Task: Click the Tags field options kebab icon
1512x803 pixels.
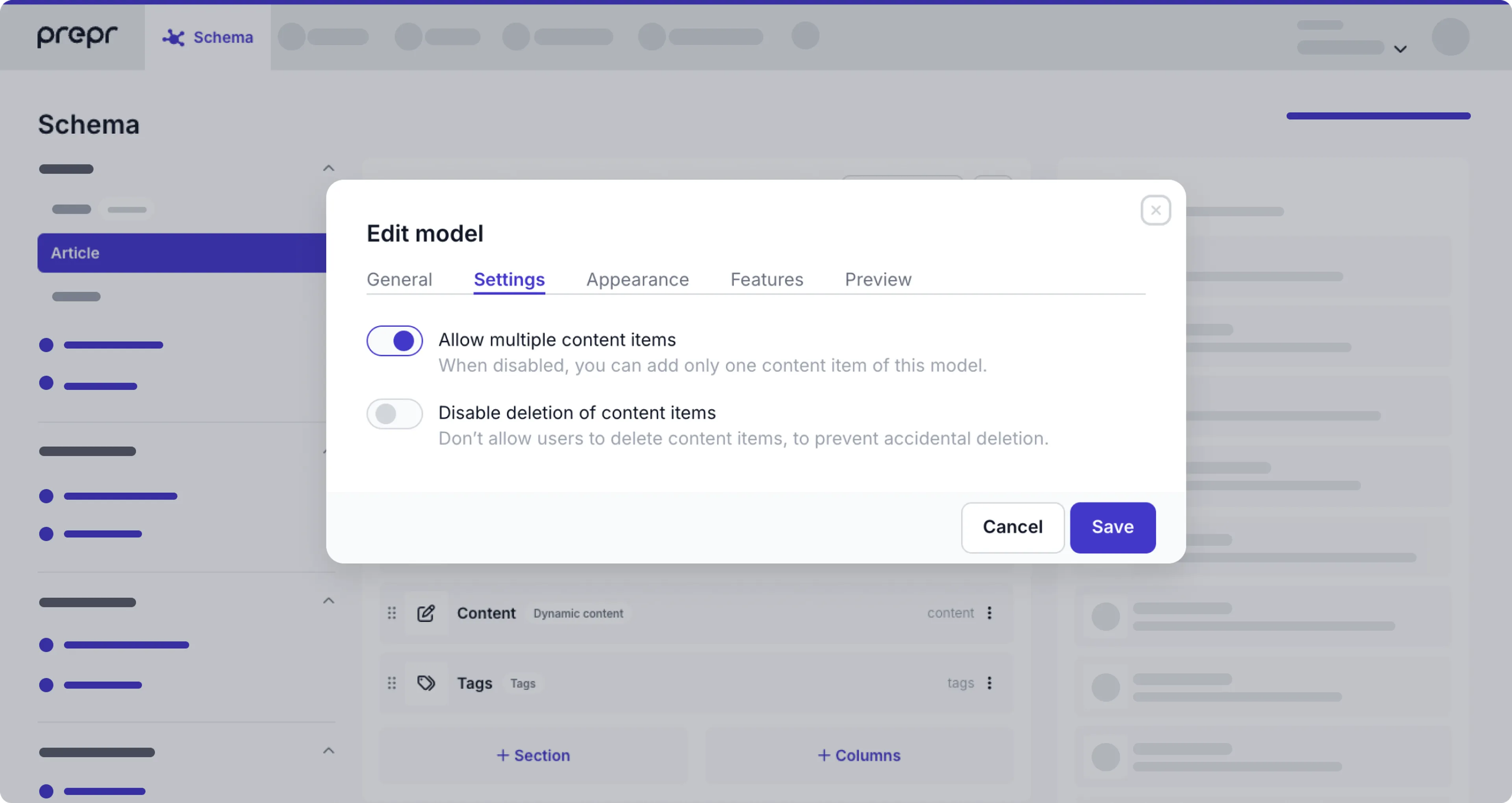Action: tap(989, 683)
